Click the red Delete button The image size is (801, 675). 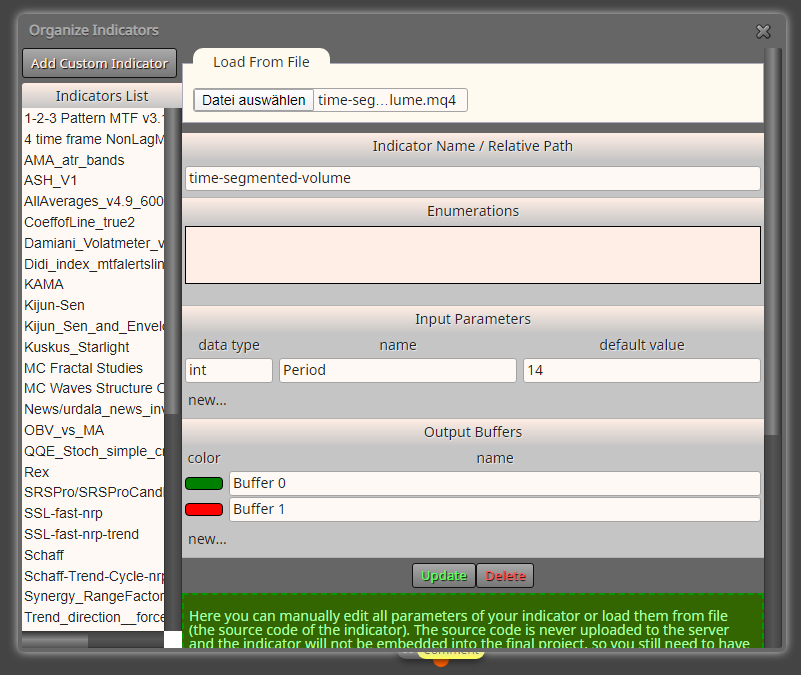click(x=505, y=576)
